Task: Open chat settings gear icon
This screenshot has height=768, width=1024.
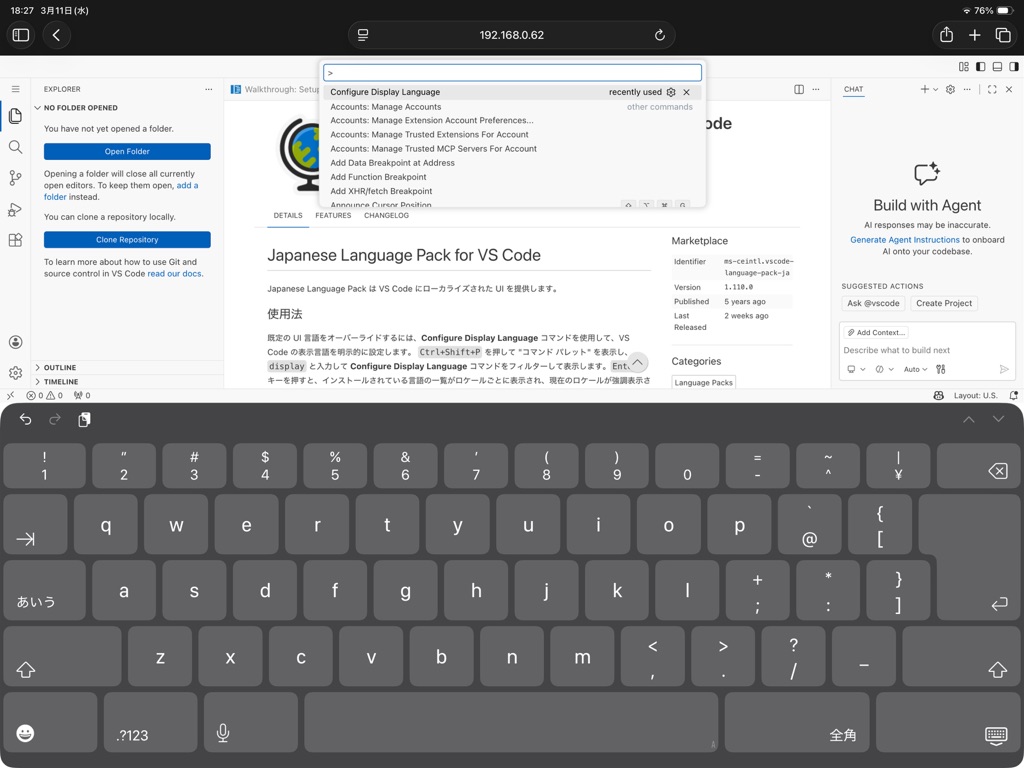Action: point(950,89)
